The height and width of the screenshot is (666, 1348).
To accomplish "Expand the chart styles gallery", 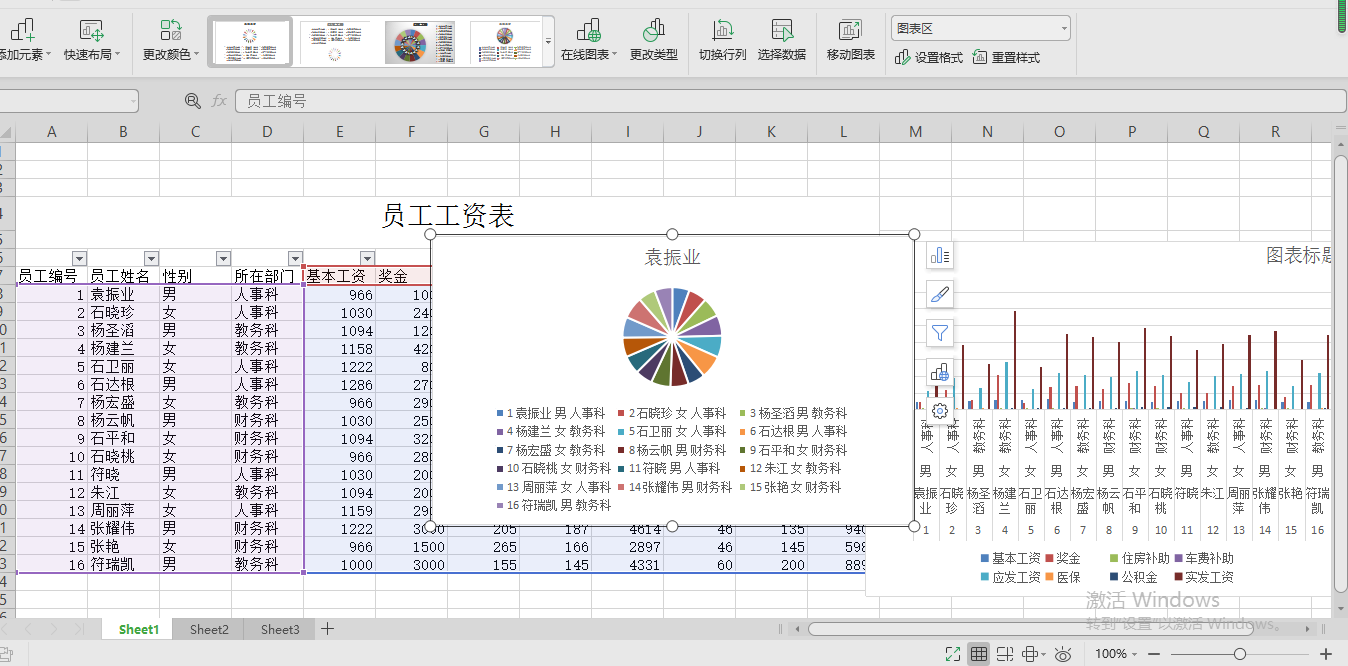I will 548,42.
